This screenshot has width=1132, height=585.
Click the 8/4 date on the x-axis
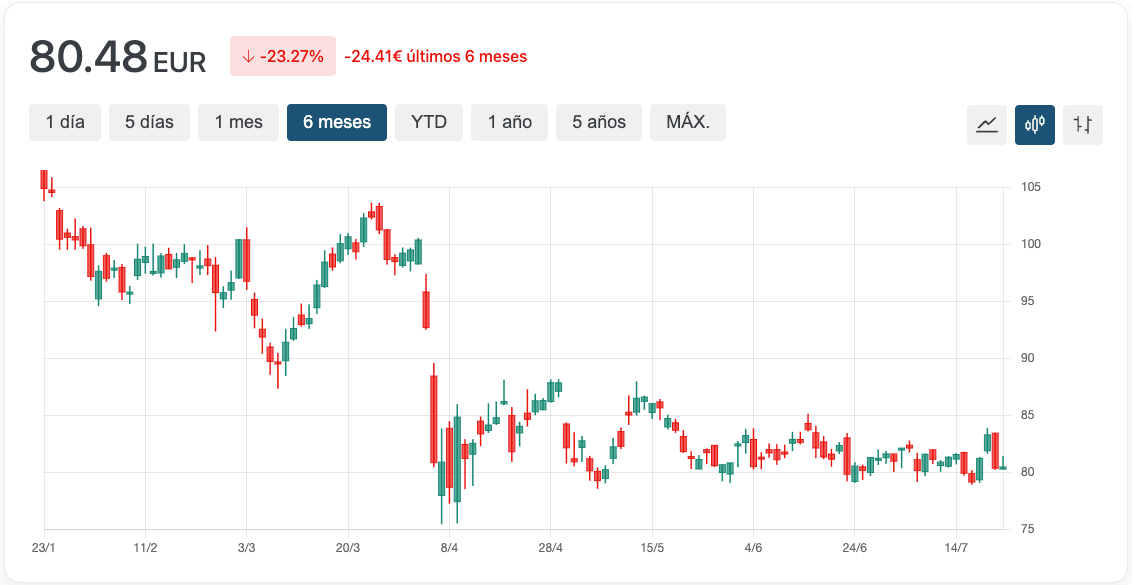(x=449, y=548)
